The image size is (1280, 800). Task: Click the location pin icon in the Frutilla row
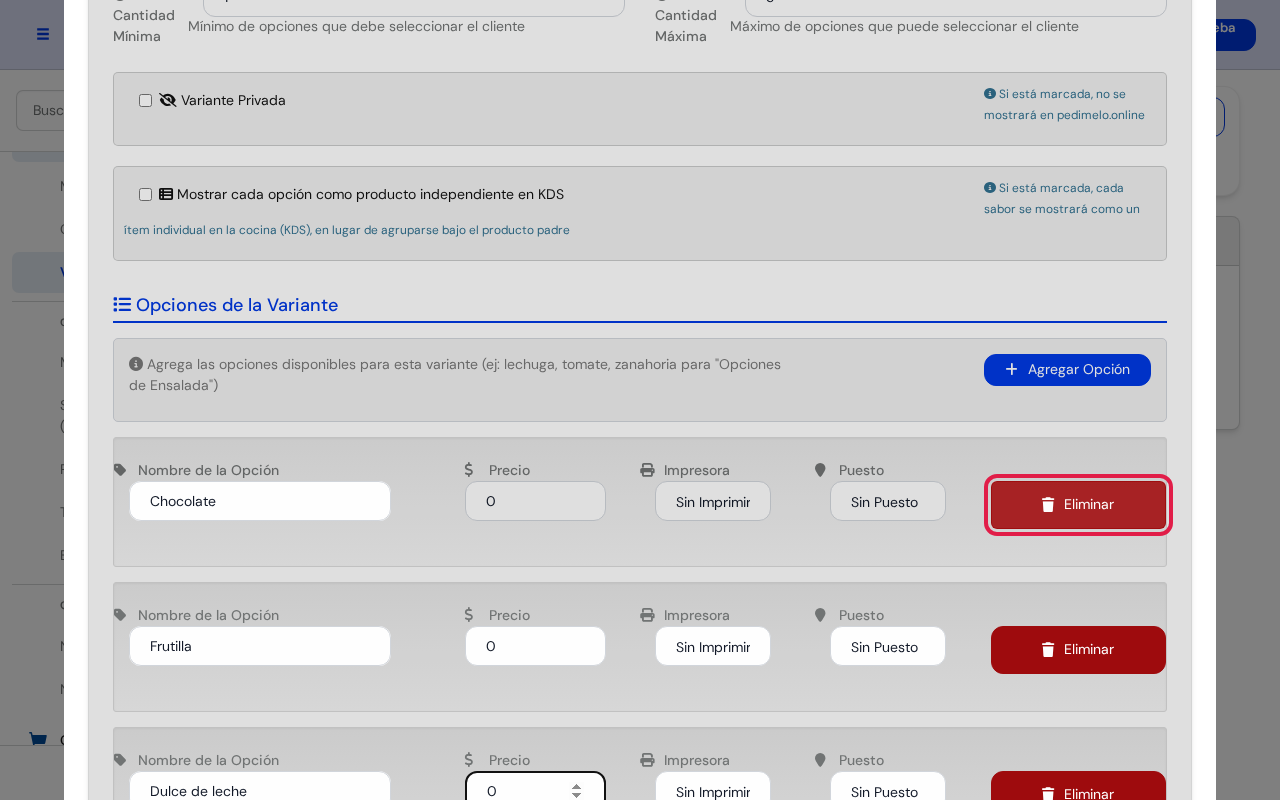[820, 615]
